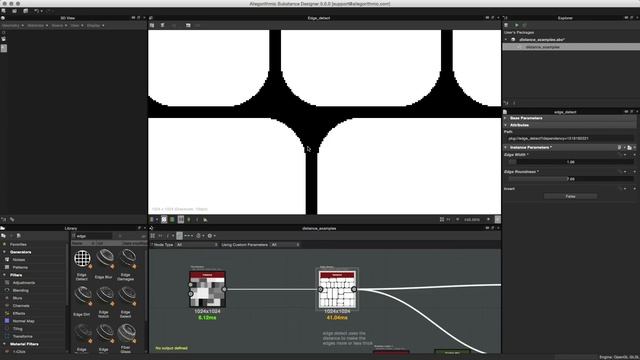This screenshot has width=640, height=360.
Task: Open the Scene menu in 3D View
Action: [x=59, y=25]
